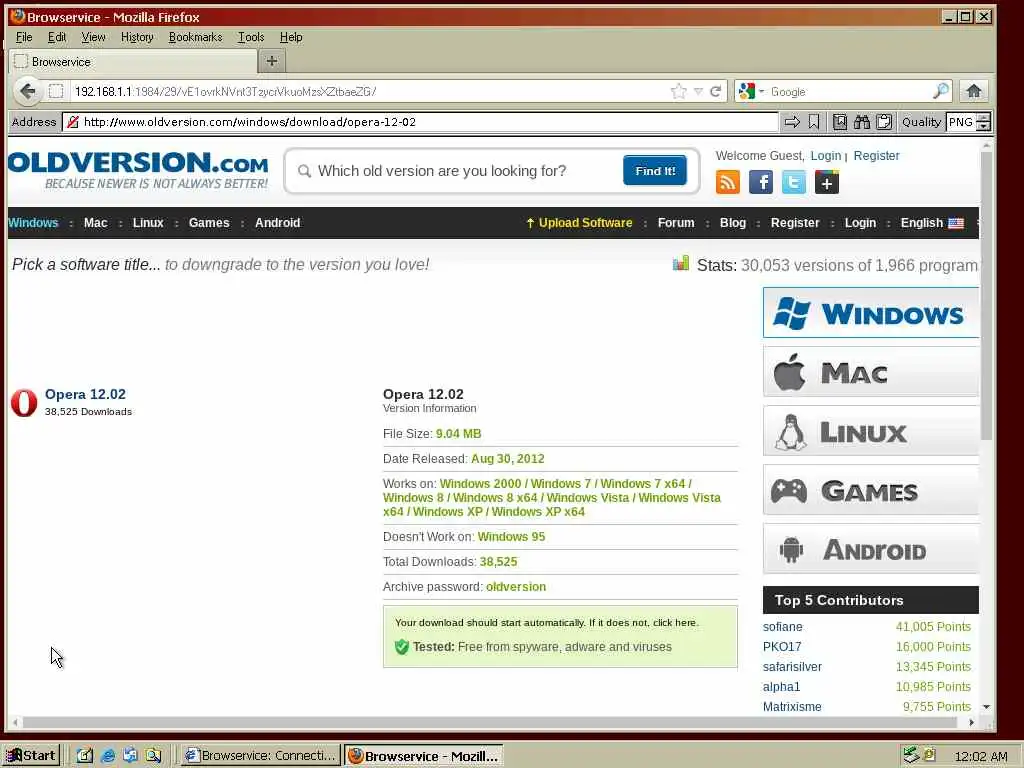Viewport: 1024px width, 768px height.
Task: Select Android in the navigation bar
Action: (x=278, y=223)
